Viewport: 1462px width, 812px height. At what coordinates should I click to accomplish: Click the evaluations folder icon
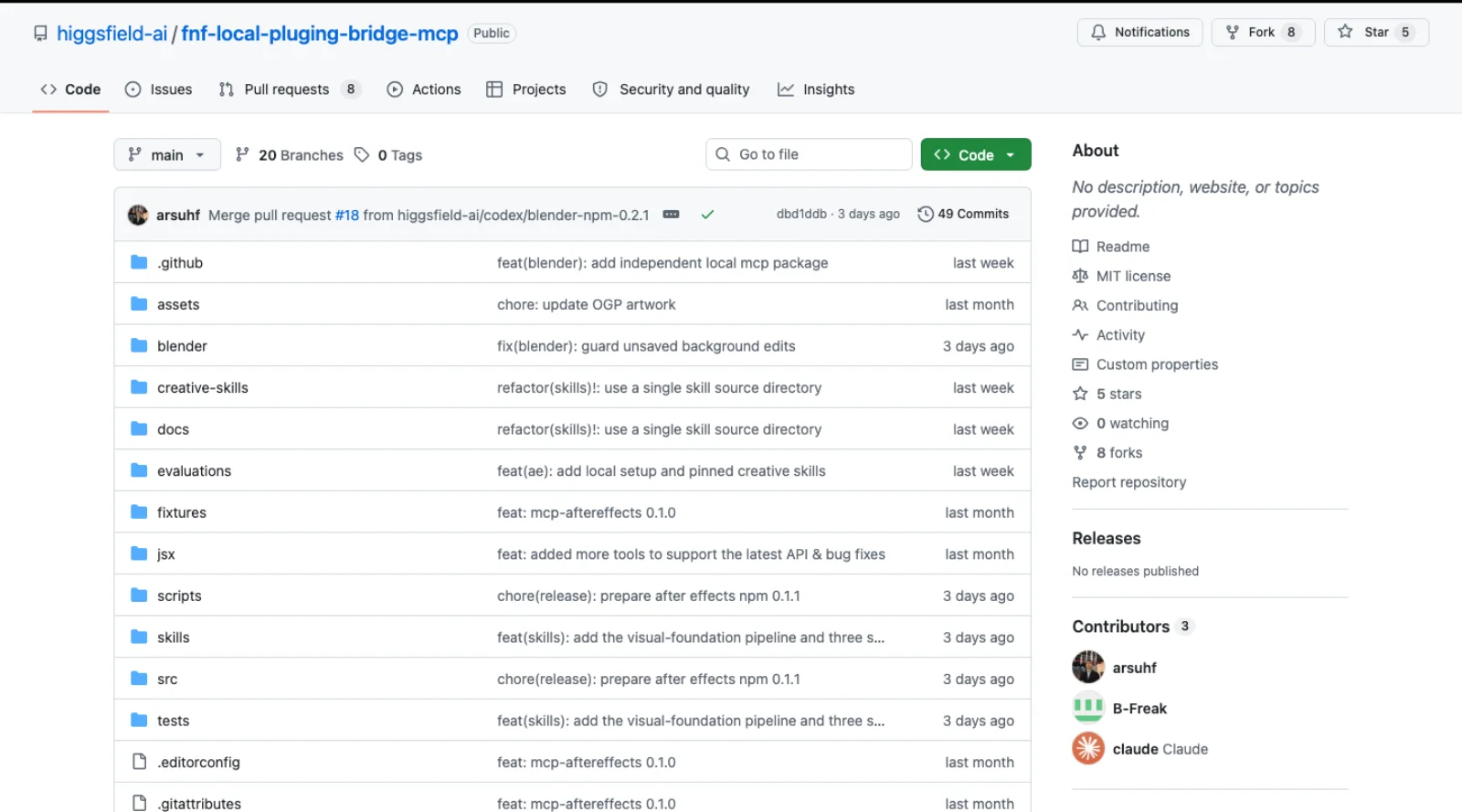(x=139, y=470)
